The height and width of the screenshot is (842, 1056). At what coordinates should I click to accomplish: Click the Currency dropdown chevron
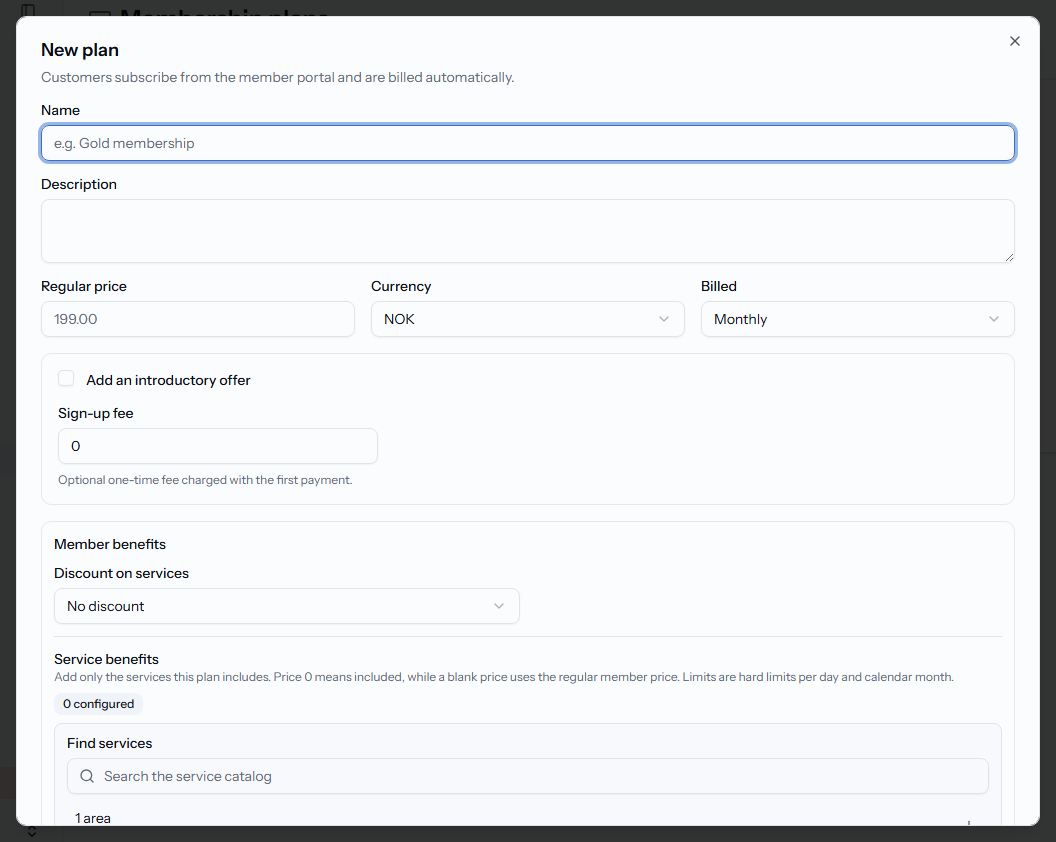[664, 319]
